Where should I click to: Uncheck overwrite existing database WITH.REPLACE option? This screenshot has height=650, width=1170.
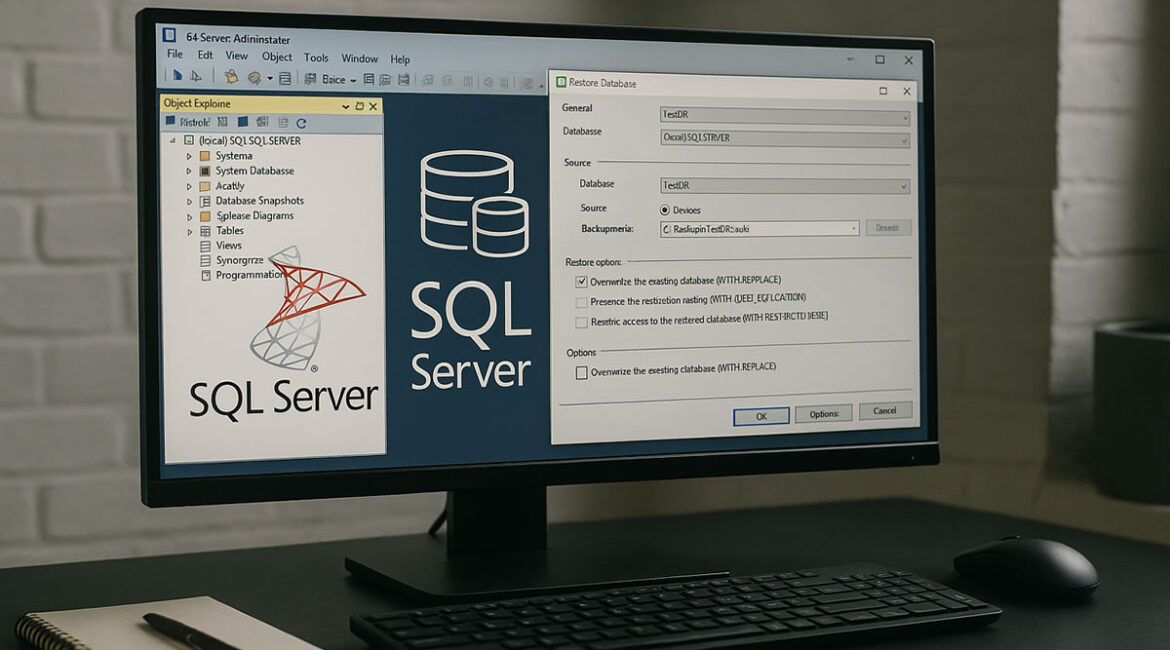point(581,281)
